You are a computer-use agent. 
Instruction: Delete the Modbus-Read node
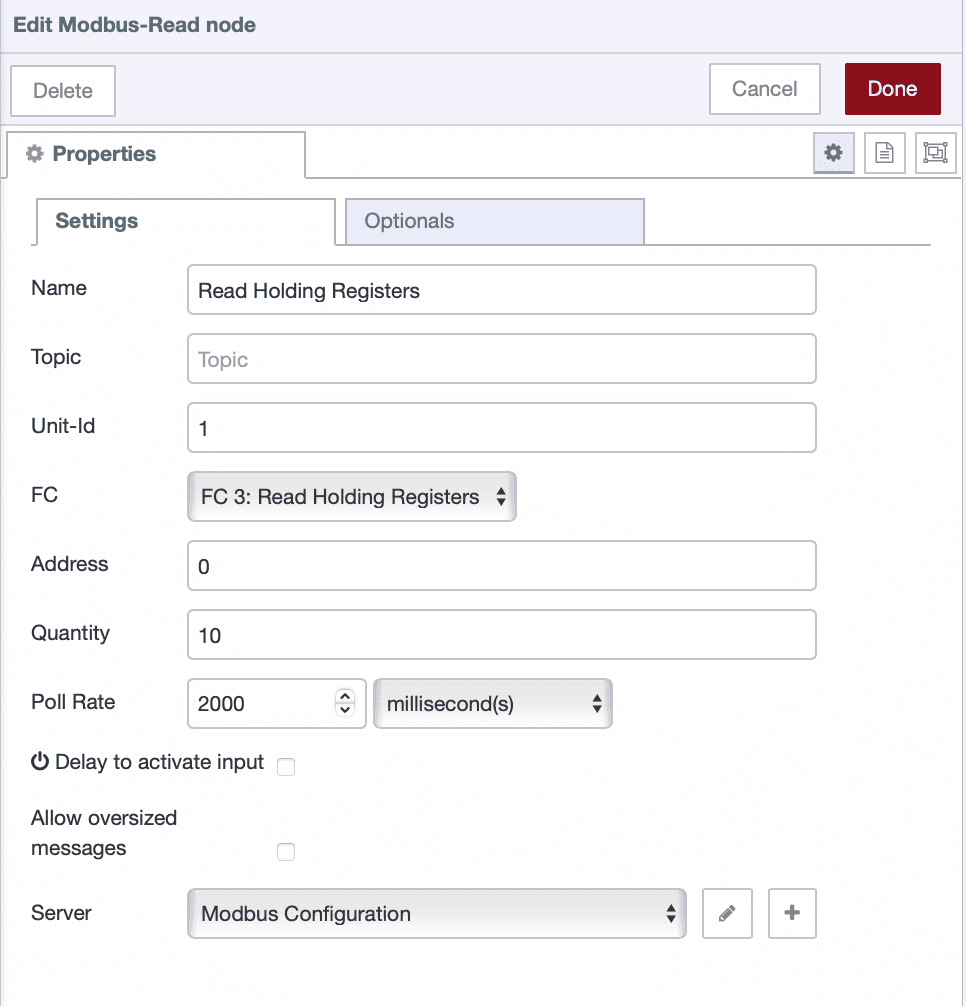(x=62, y=90)
